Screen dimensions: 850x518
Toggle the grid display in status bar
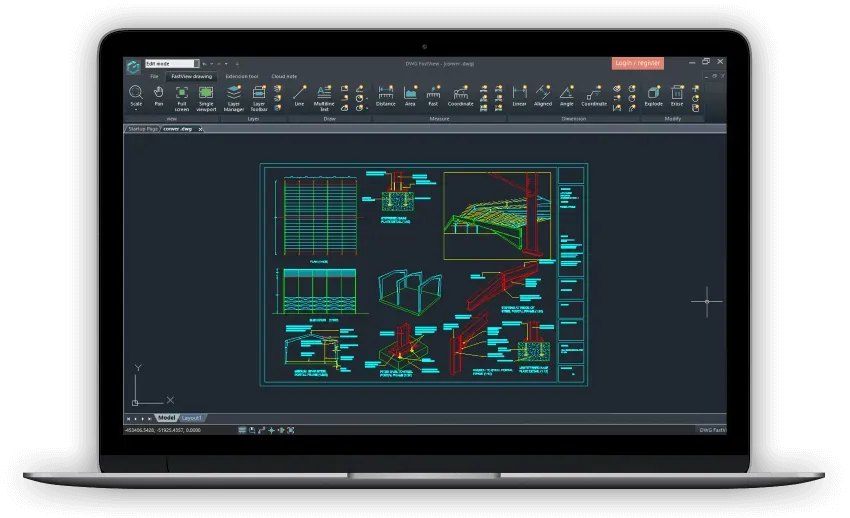pos(242,430)
